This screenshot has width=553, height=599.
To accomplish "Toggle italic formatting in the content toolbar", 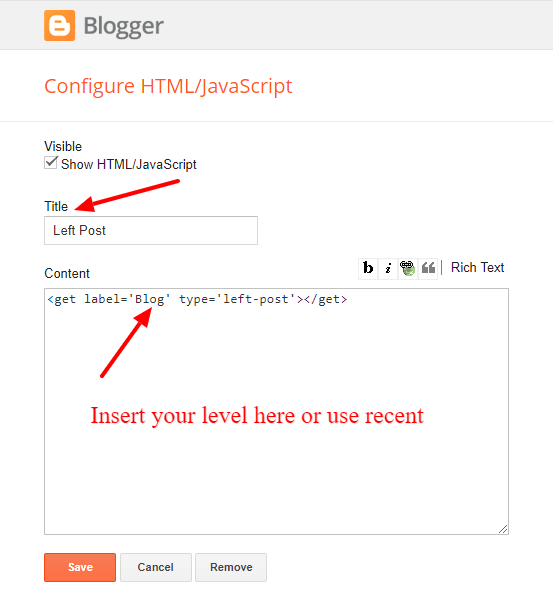I will click(388, 268).
